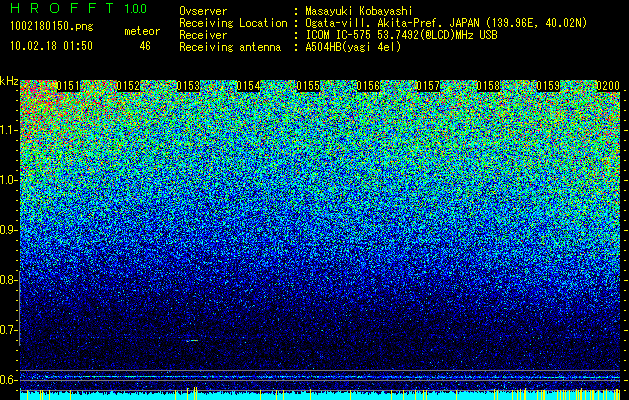Click the 0.6 frequency axis label
Screen dimensions: 629x400
click(x=9, y=380)
